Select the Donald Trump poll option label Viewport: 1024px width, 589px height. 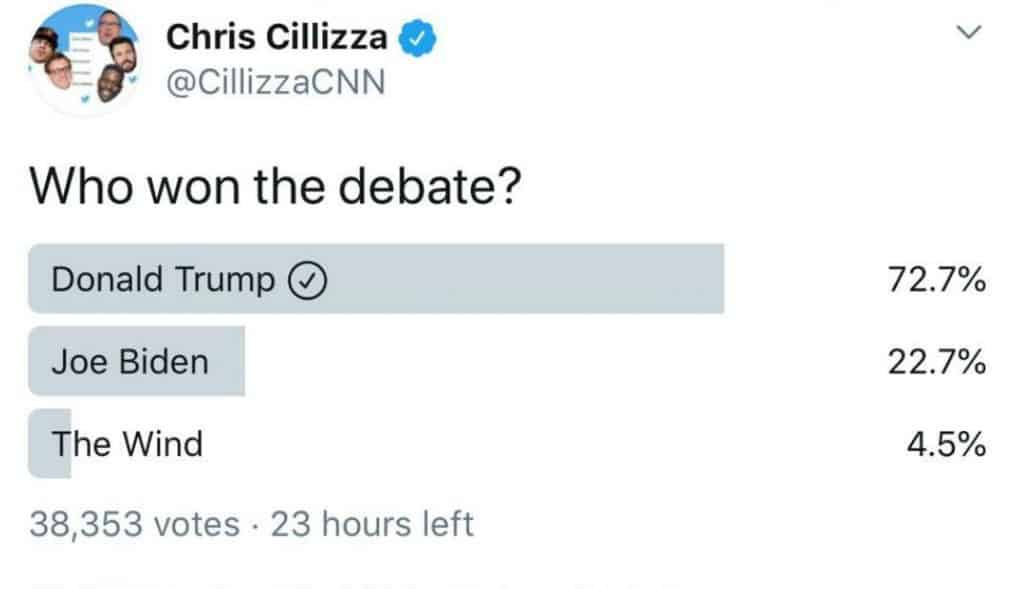[162, 280]
